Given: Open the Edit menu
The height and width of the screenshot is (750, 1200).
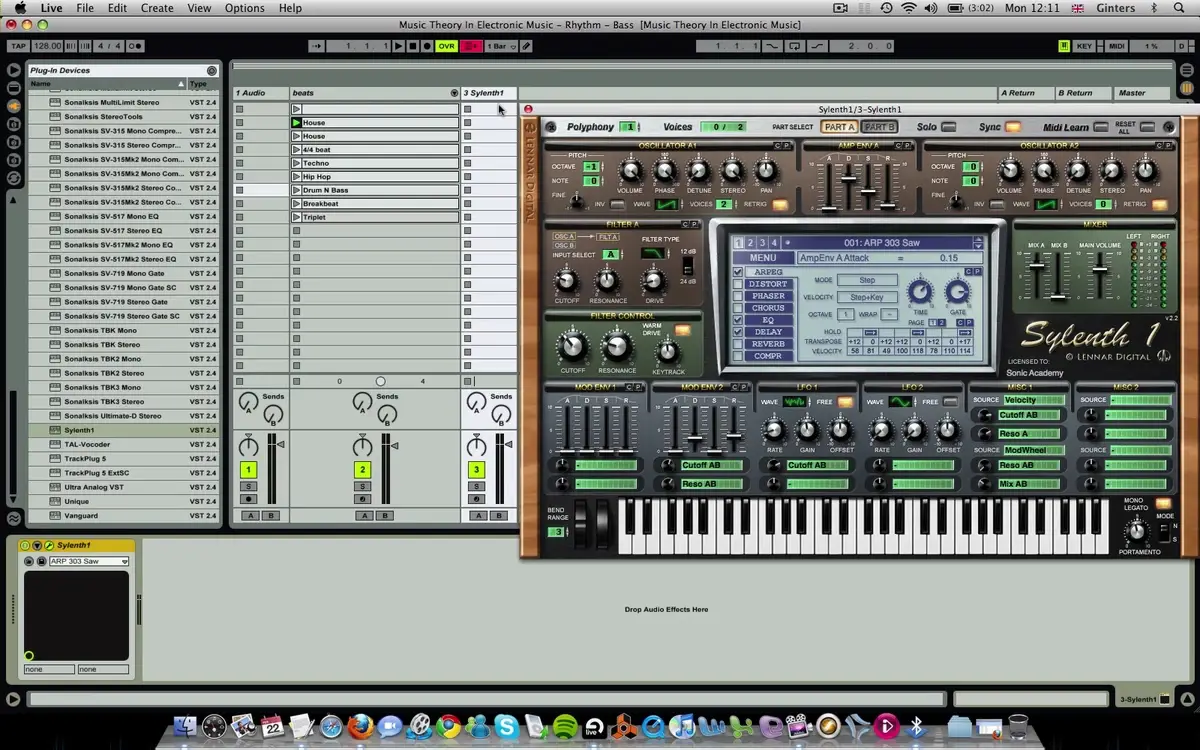Looking at the screenshot, I should click(x=117, y=8).
